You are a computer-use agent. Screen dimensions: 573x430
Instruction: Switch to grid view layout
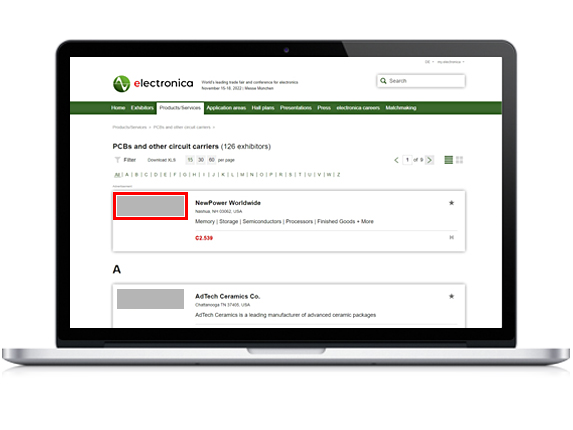pos(460,160)
